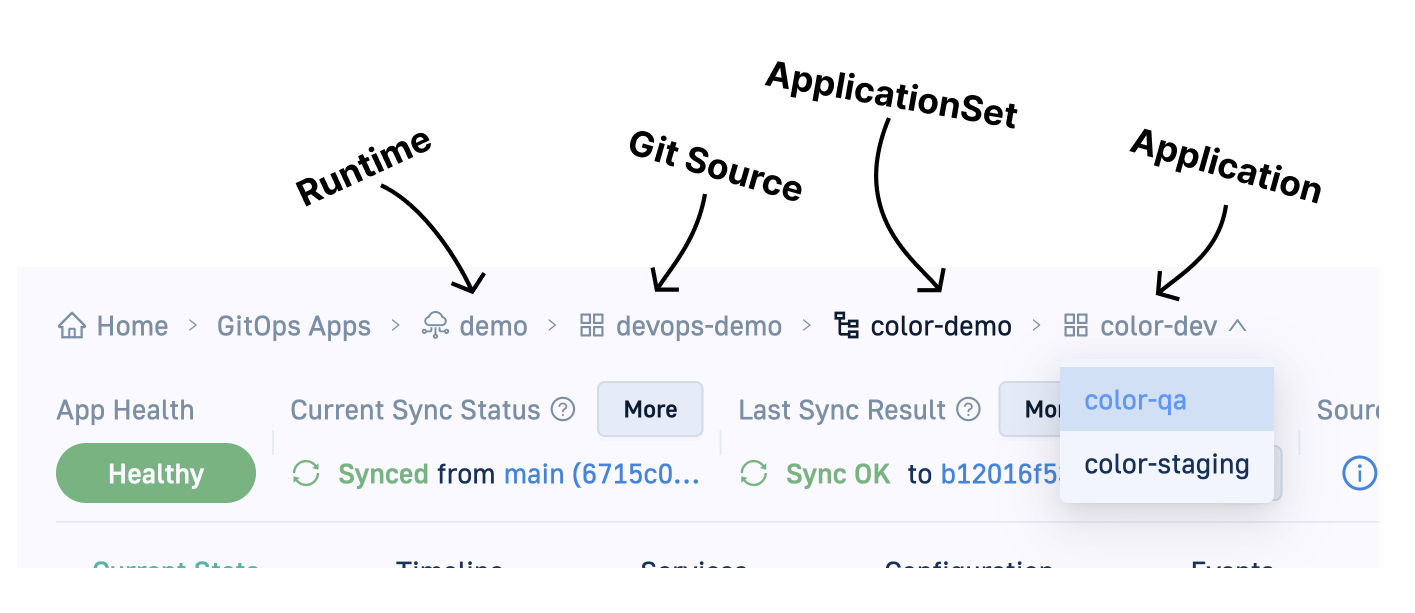Select color-qa from the application dropdown
Screen dimensions: 1415x613
(1135, 401)
